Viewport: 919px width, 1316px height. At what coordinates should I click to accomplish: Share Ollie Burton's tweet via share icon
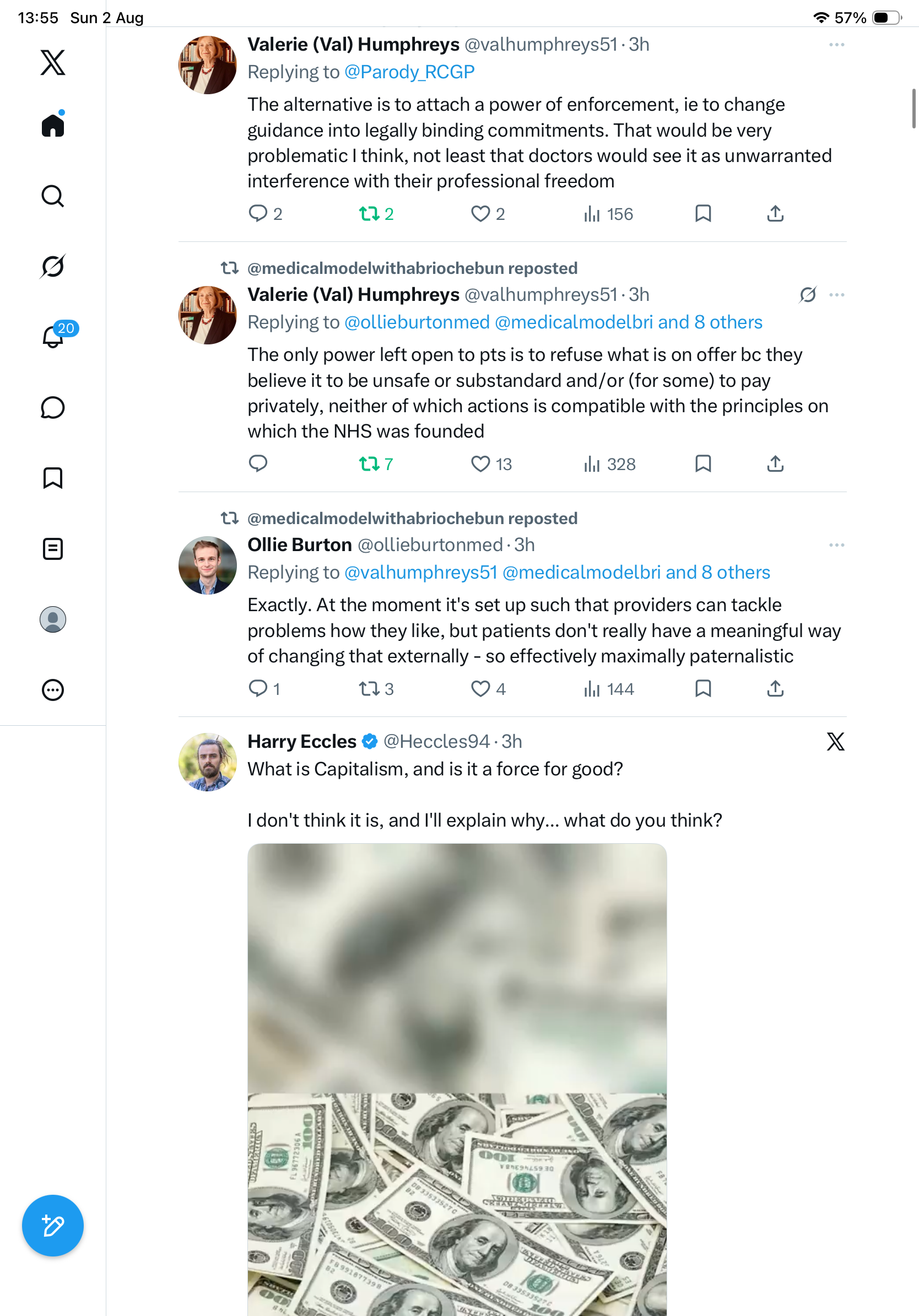[775, 688]
